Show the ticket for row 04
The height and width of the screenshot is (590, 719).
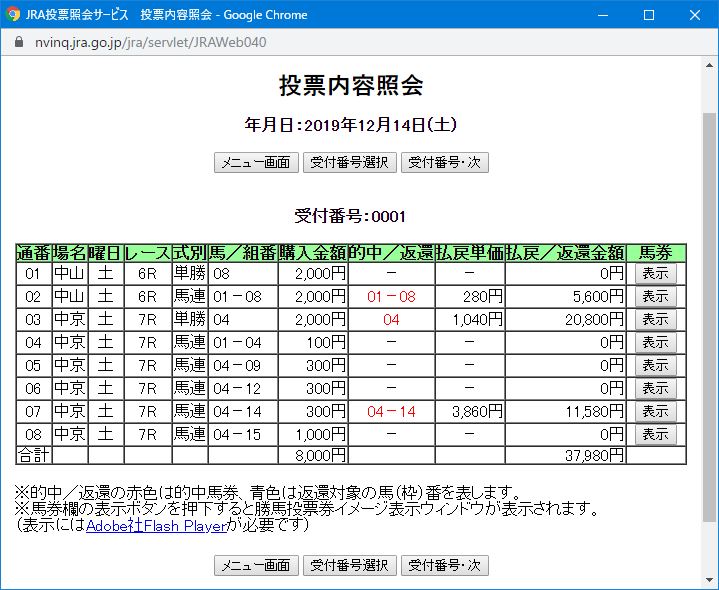click(x=655, y=342)
